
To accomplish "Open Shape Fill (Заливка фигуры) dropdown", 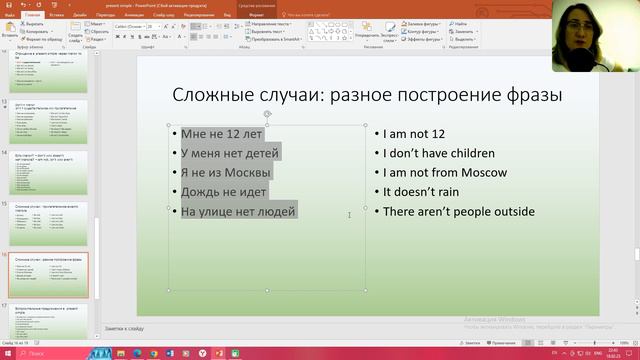I will [421, 24].
